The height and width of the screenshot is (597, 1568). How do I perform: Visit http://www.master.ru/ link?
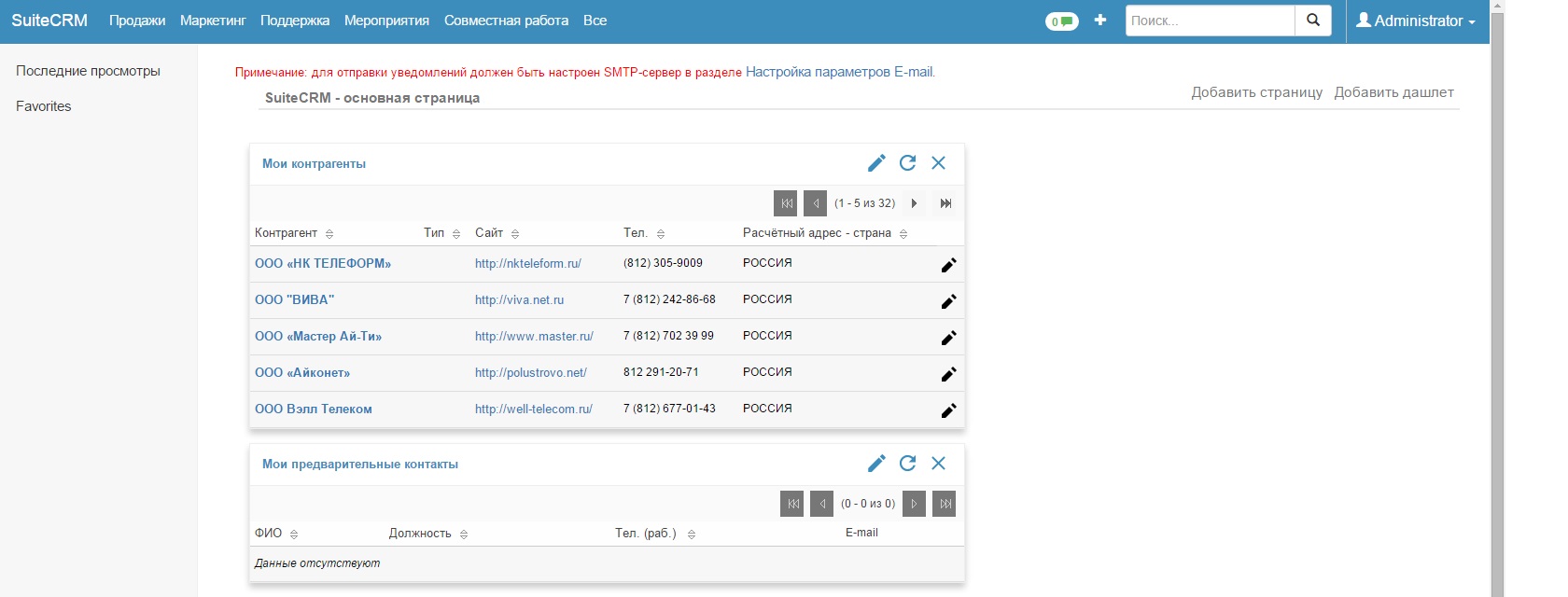(534, 336)
